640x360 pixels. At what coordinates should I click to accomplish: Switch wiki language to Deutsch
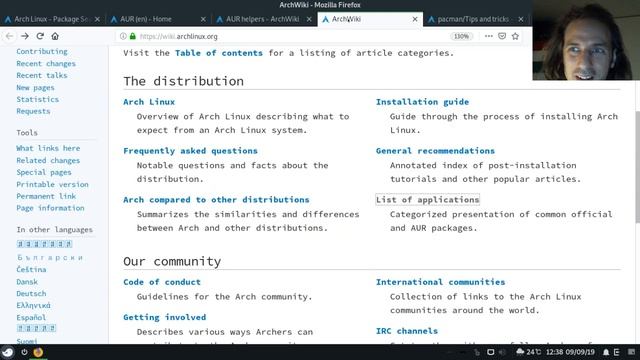tap(31, 294)
